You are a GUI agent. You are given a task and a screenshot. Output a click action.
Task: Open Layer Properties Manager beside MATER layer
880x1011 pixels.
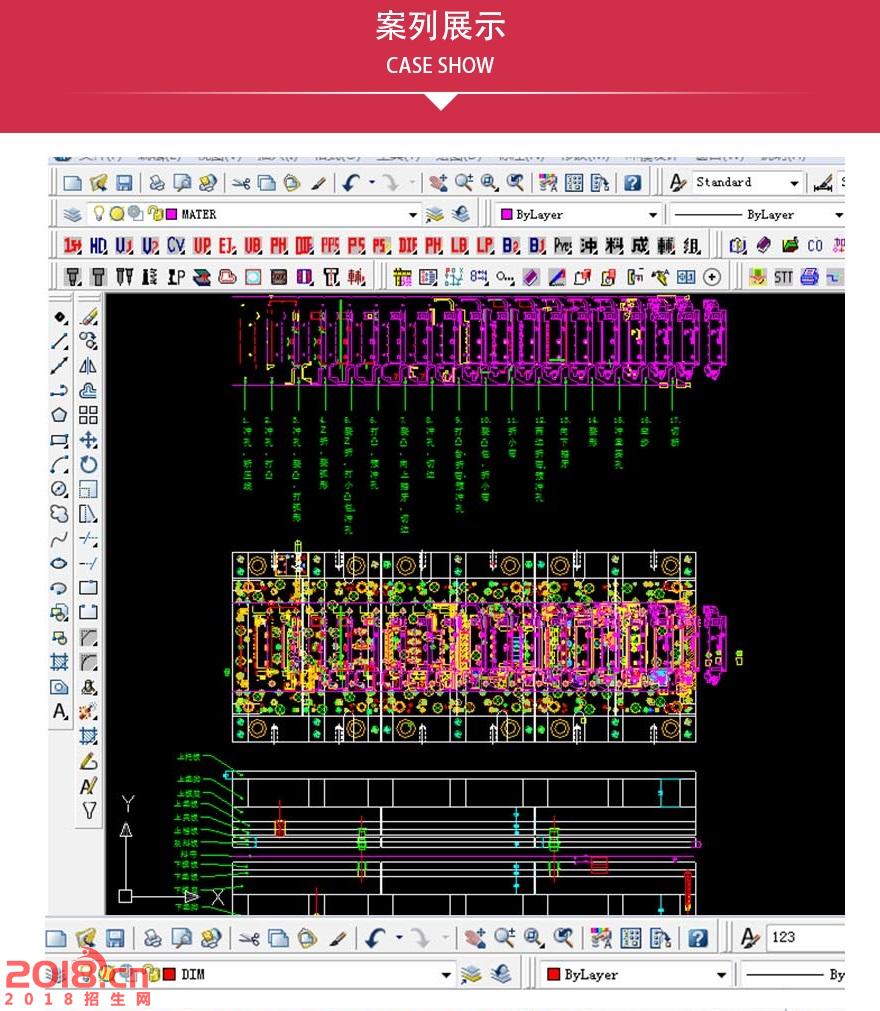pos(72,214)
